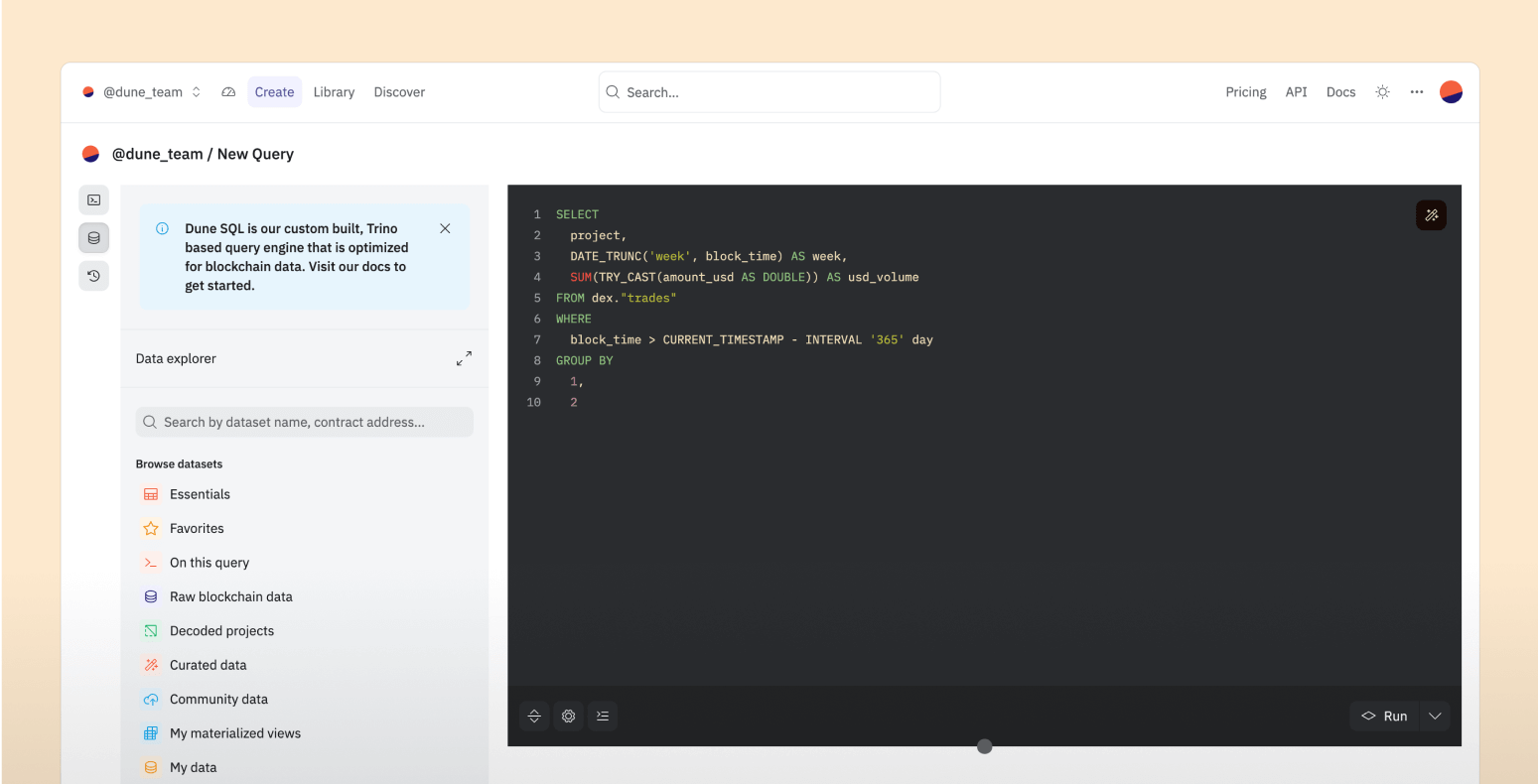
Task: Click the format query icon
Action: [603, 716]
